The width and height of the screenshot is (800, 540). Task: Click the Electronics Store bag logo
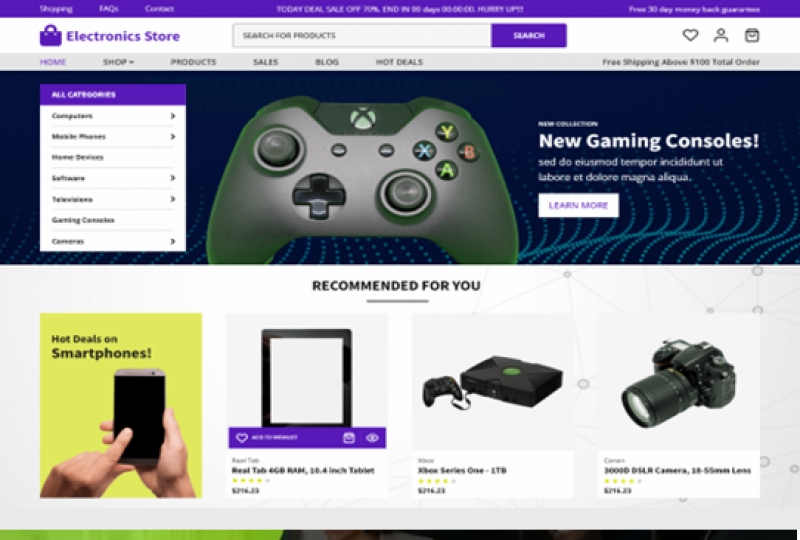pyautogui.click(x=51, y=35)
